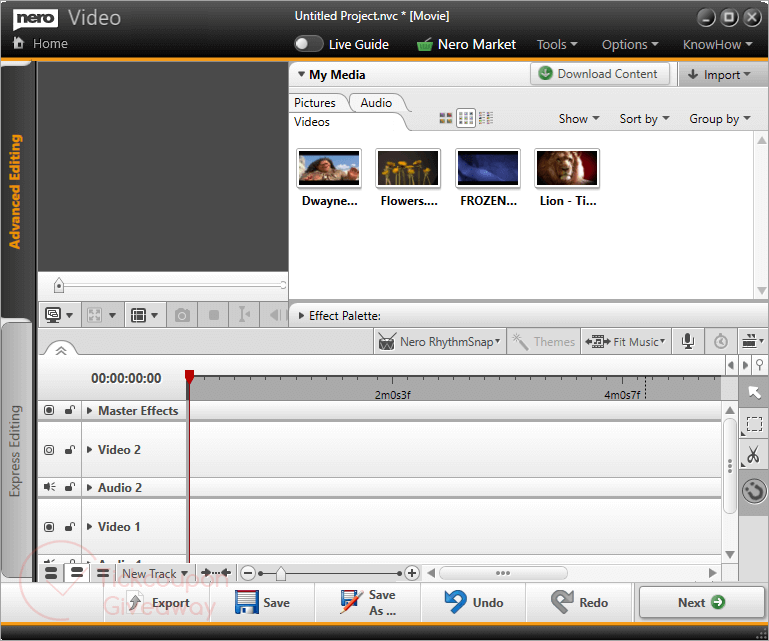Screen dimensions: 769x641
Task: Collapse the timeline panel with double chevron
Action: click(x=61, y=350)
